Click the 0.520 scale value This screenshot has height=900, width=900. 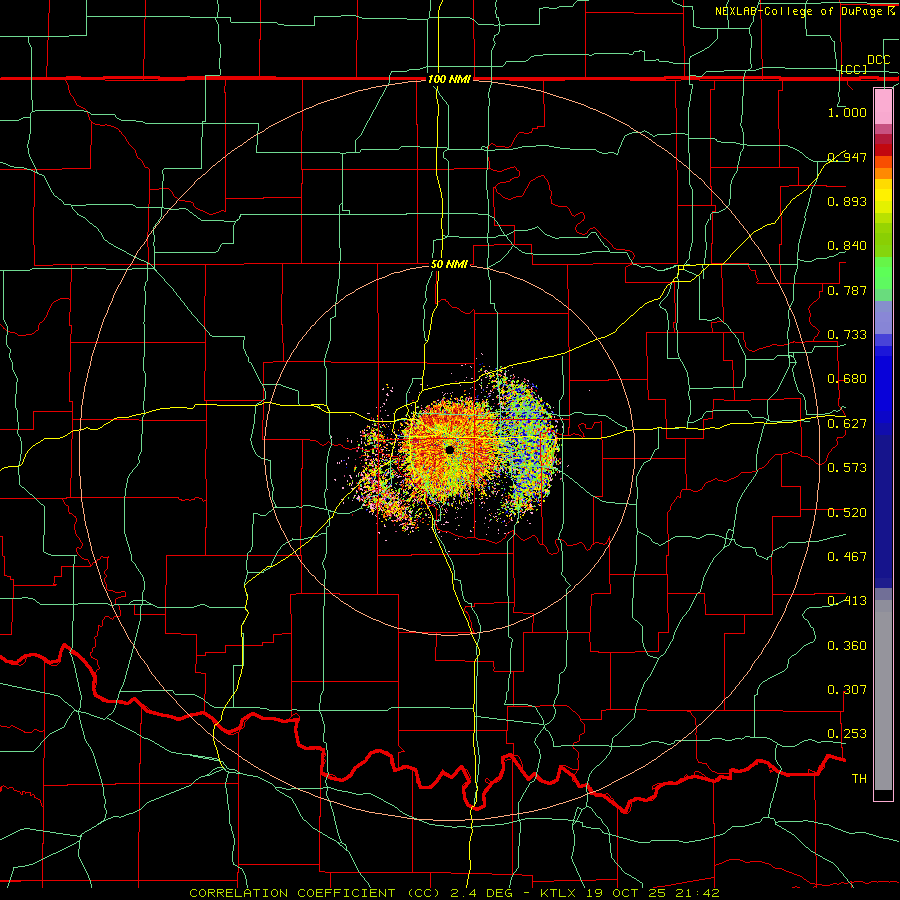(847, 513)
